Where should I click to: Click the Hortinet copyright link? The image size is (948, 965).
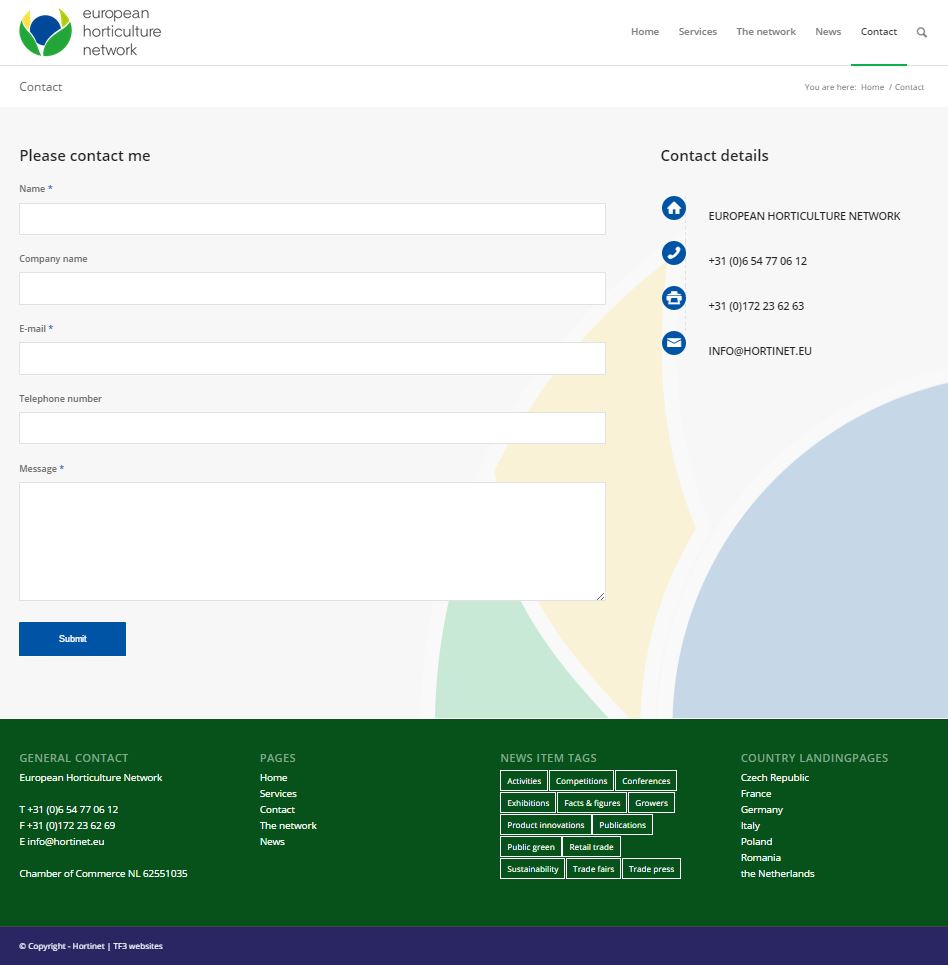coord(88,946)
